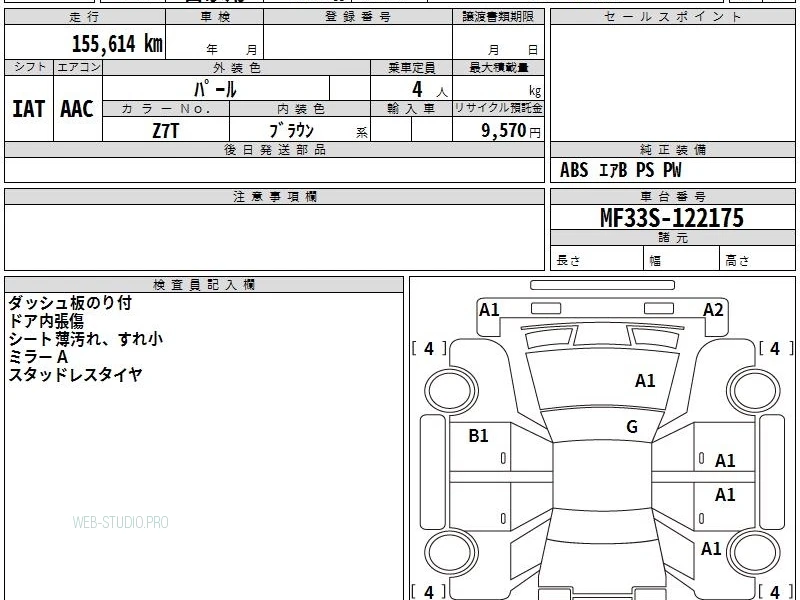Image resolution: width=800 pixels, height=600 pixels.
Task: Click the 内装色 header cell
Action: [x=300, y=109]
